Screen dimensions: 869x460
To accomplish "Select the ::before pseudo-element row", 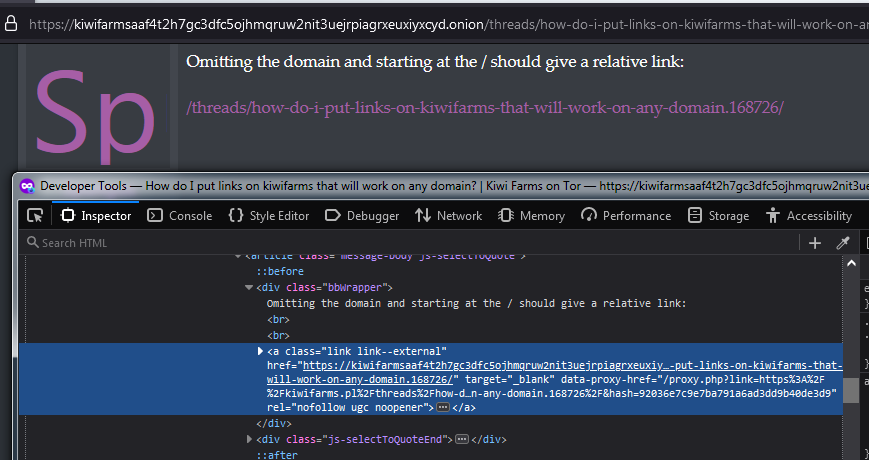I will [x=280, y=272].
